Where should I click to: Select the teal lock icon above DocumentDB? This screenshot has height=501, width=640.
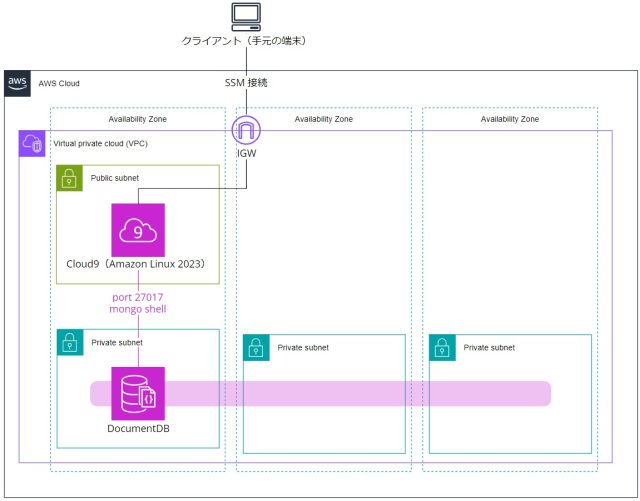pyautogui.click(x=70, y=342)
